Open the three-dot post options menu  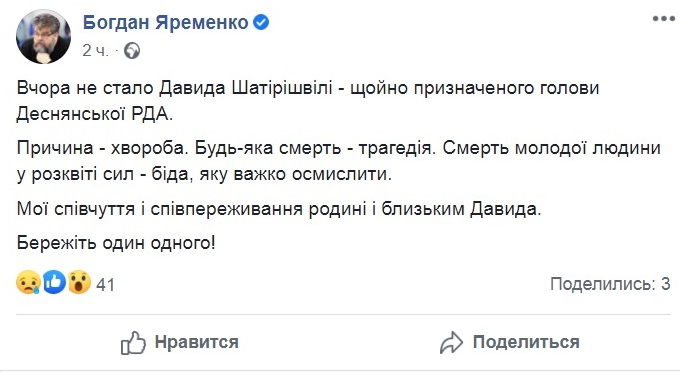pos(664,20)
